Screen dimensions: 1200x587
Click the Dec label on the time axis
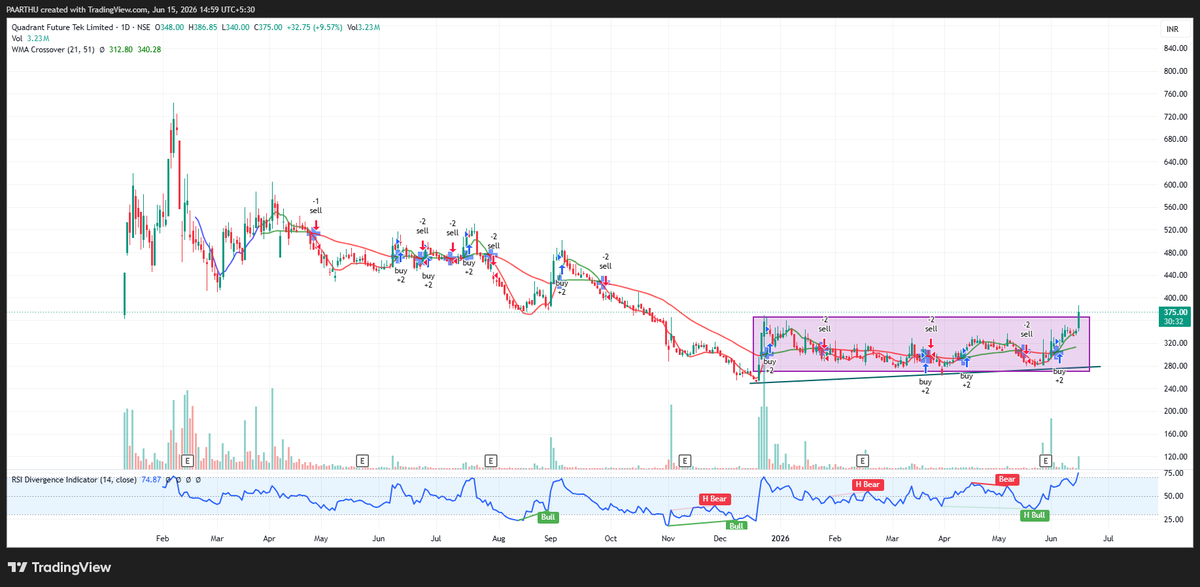[720, 537]
